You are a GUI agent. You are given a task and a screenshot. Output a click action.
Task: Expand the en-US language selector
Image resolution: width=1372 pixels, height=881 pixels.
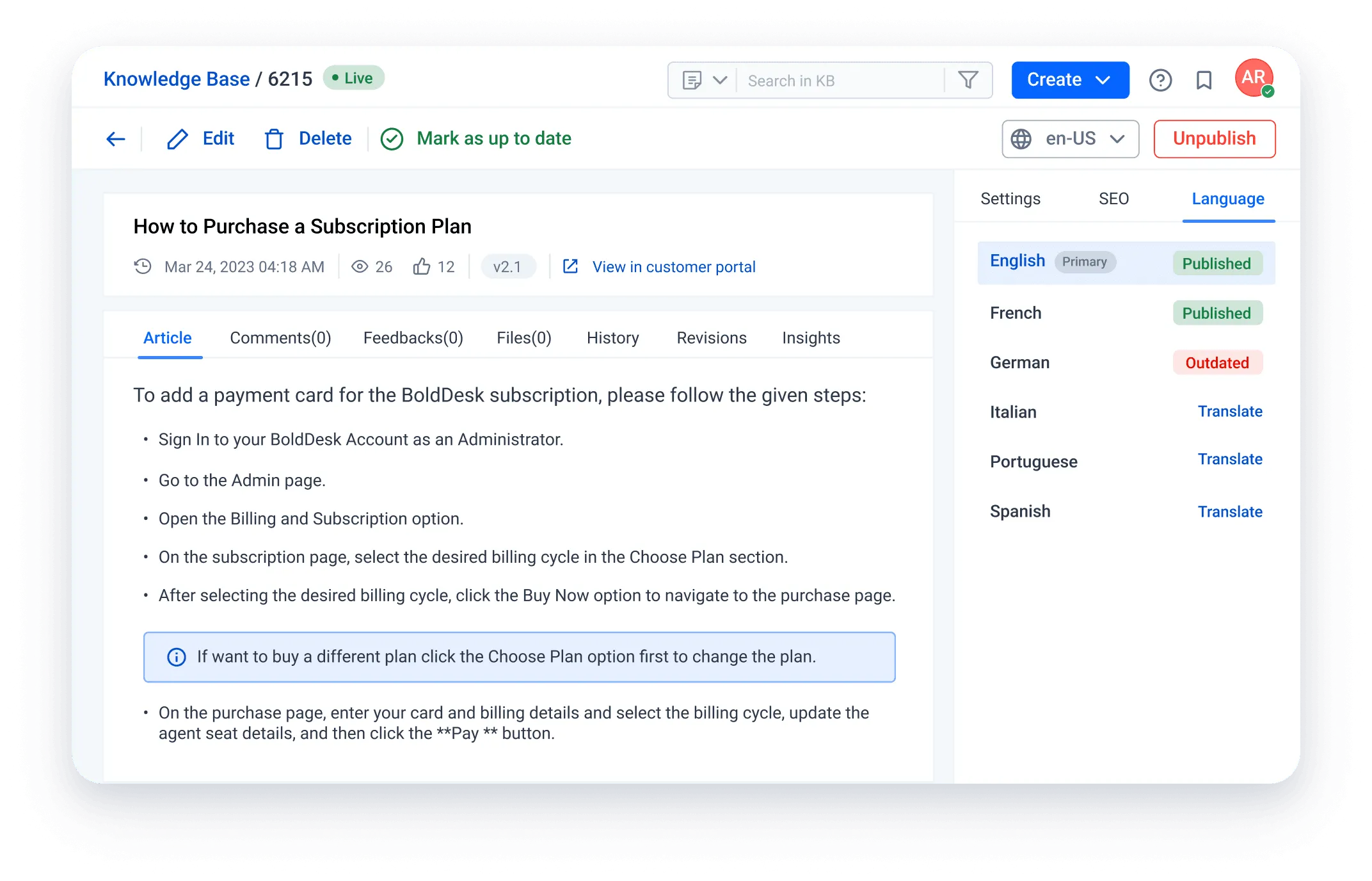click(1070, 139)
